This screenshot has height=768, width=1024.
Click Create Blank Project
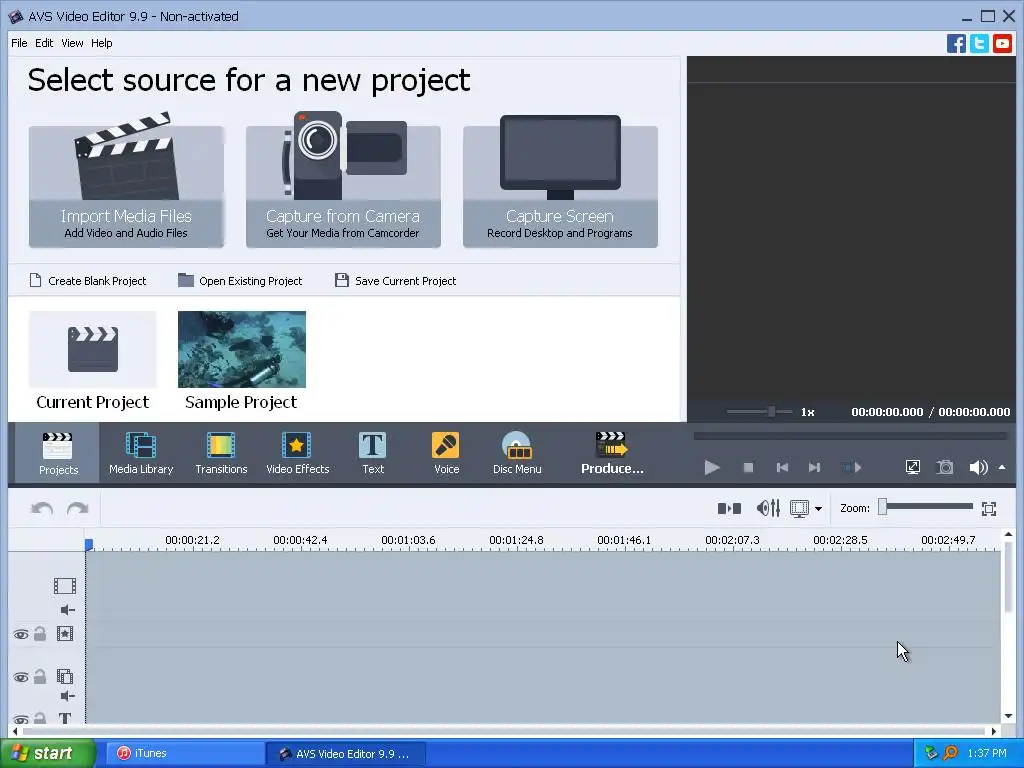tap(88, 281)
